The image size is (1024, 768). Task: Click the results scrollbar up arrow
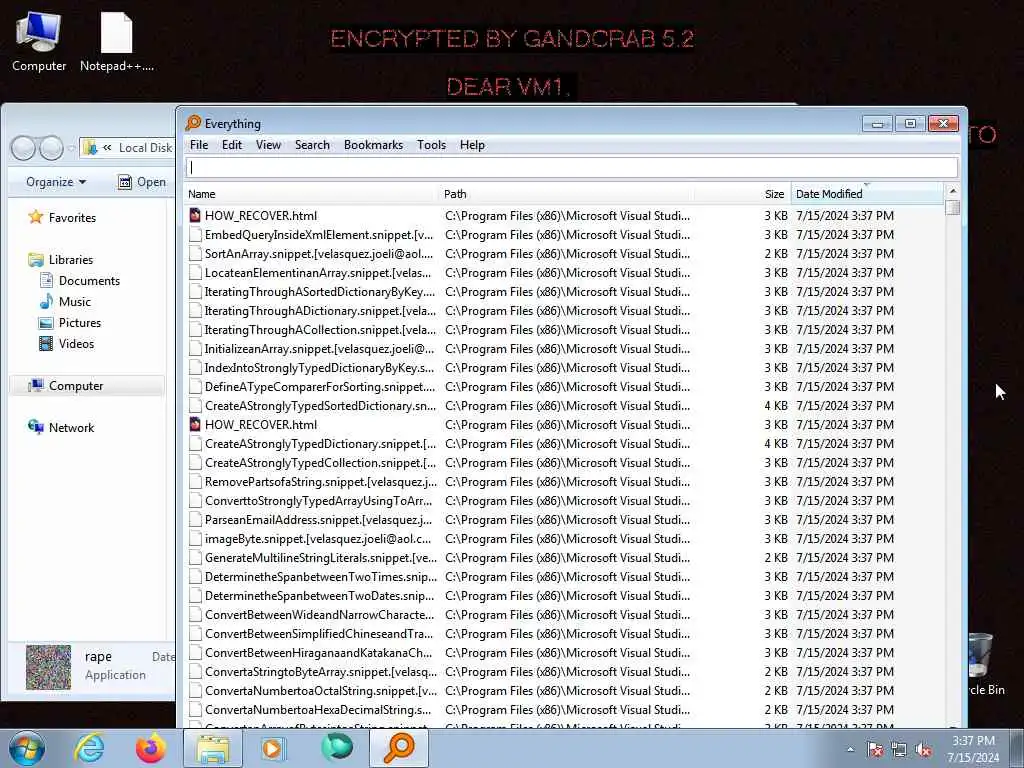pos(952,191)
